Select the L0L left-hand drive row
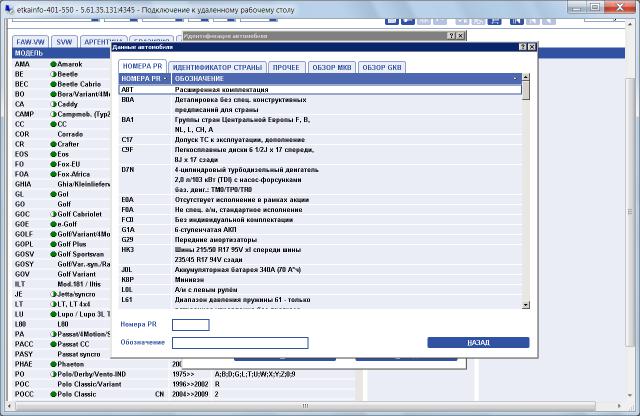640x416 pixels. click(320, 289)
